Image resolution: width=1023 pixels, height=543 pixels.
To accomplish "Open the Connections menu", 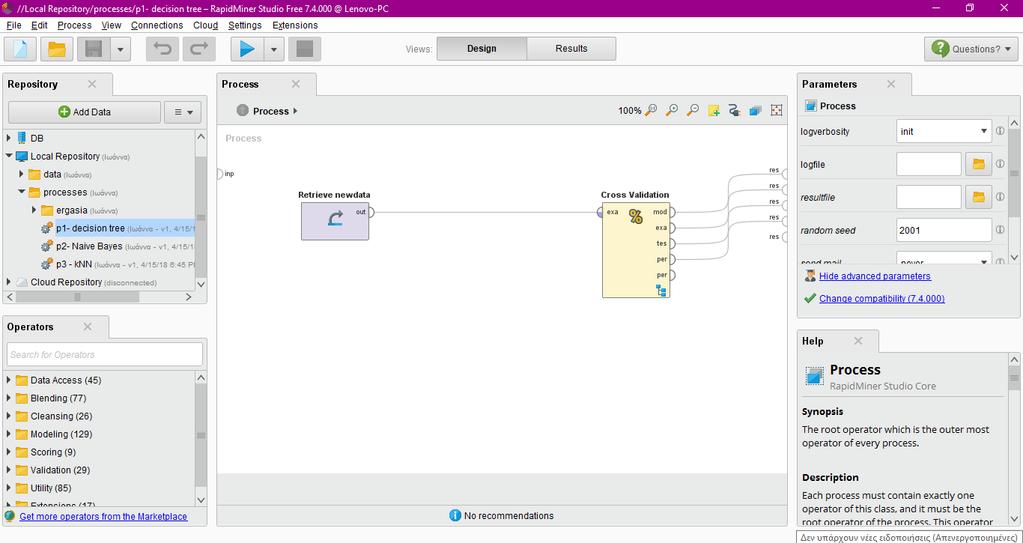I will click(157, 25).
